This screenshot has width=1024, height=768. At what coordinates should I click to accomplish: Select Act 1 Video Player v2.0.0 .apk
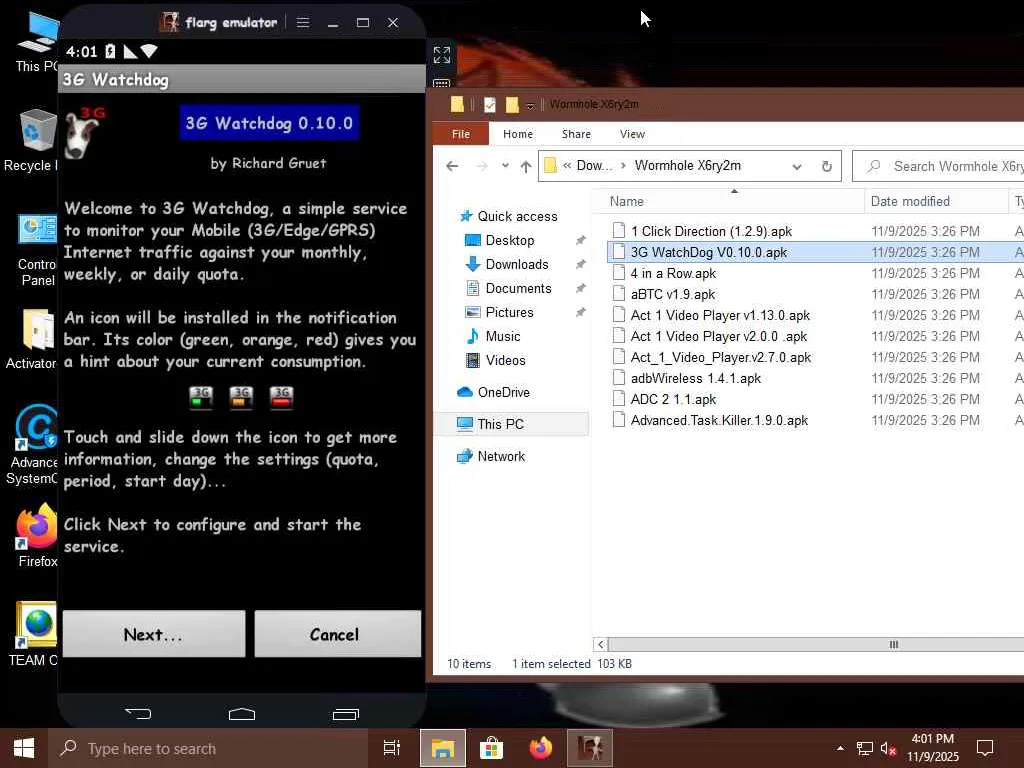[718, 336]
